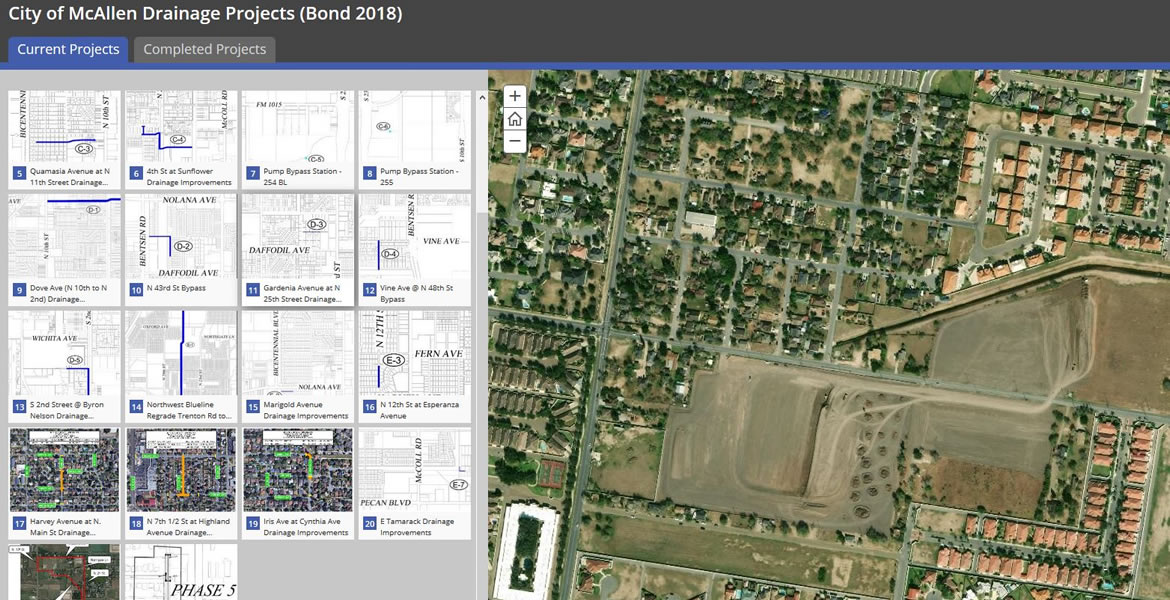1170x600 pixels.
Task: Select 4th St at Sunflower project thumbnail
Action: click(181, 127)
